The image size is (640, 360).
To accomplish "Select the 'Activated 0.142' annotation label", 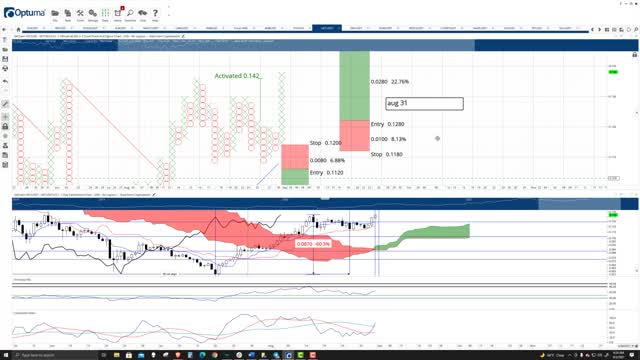I will tap(237, 76).
